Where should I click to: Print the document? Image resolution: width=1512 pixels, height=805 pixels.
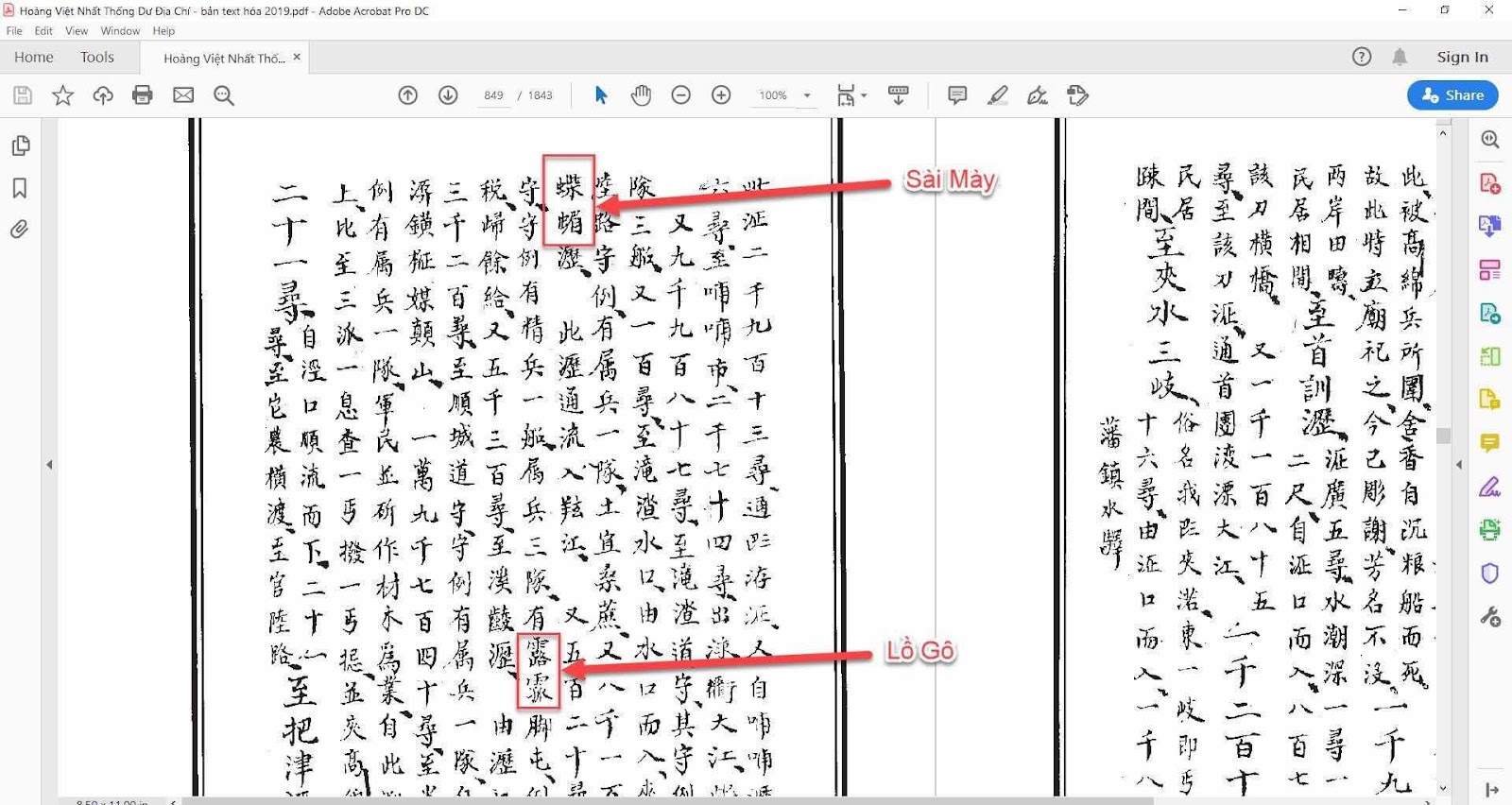point(143,95)
